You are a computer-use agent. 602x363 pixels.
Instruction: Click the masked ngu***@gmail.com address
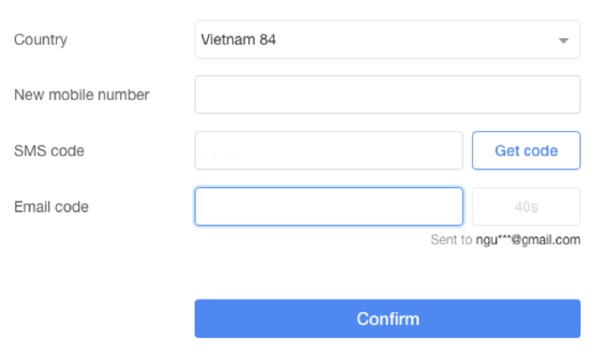(528, 240)
